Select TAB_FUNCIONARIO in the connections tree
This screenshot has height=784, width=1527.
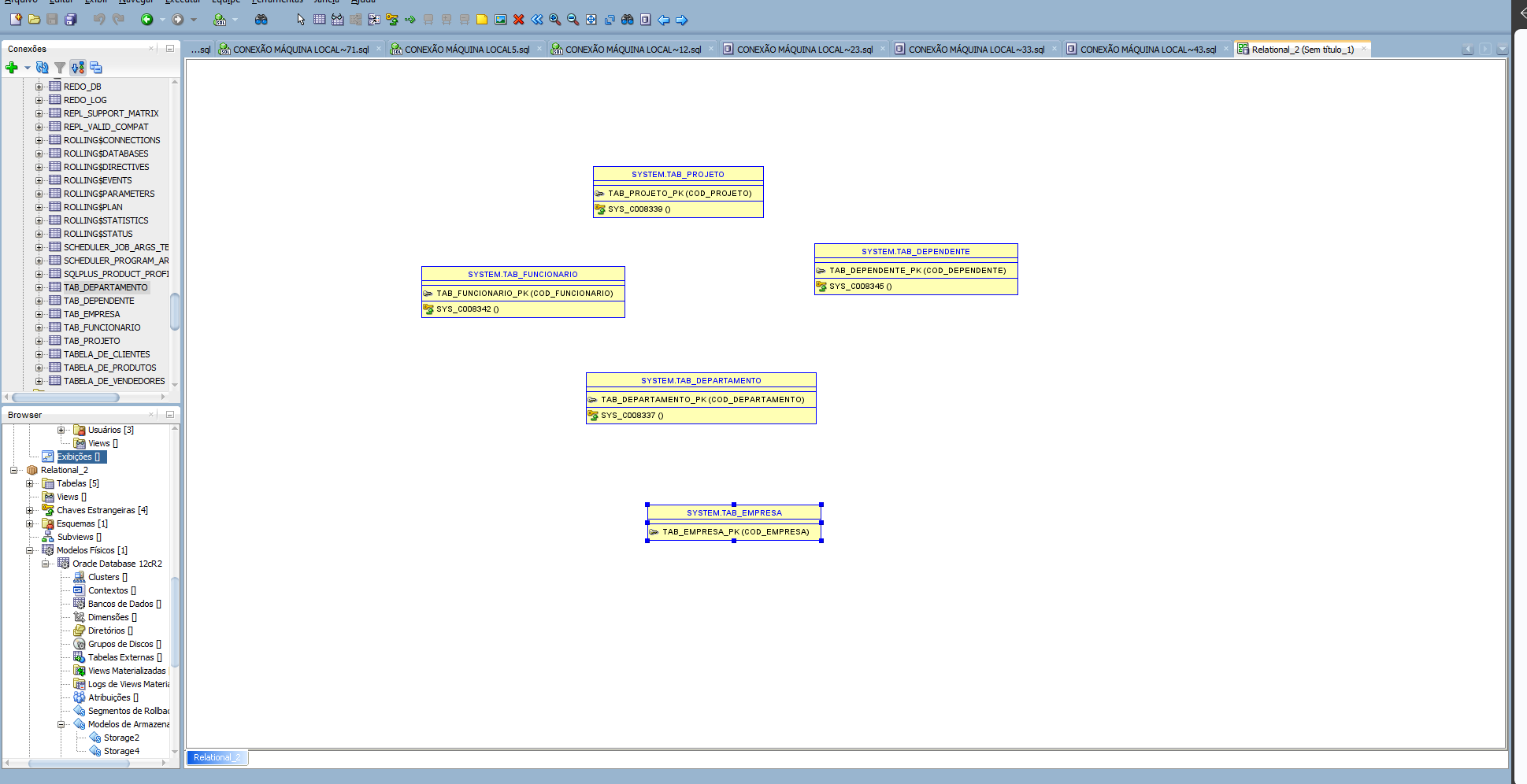coord(102,327)
